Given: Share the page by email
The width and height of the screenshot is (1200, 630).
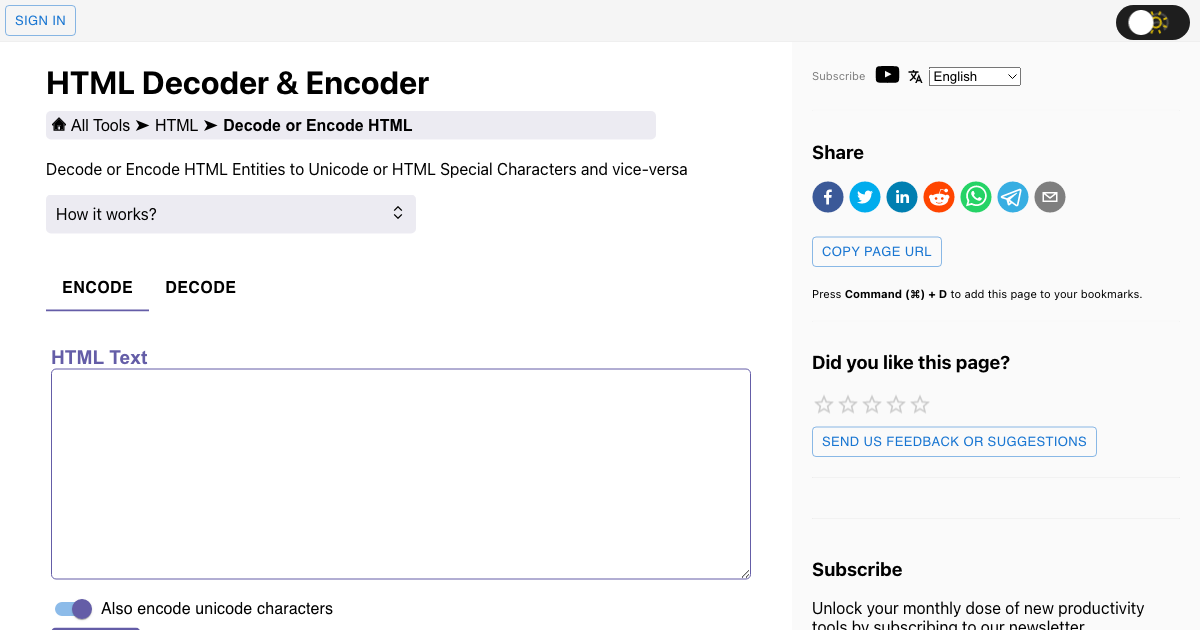Looking at the screenshot, I should 1049,197.
